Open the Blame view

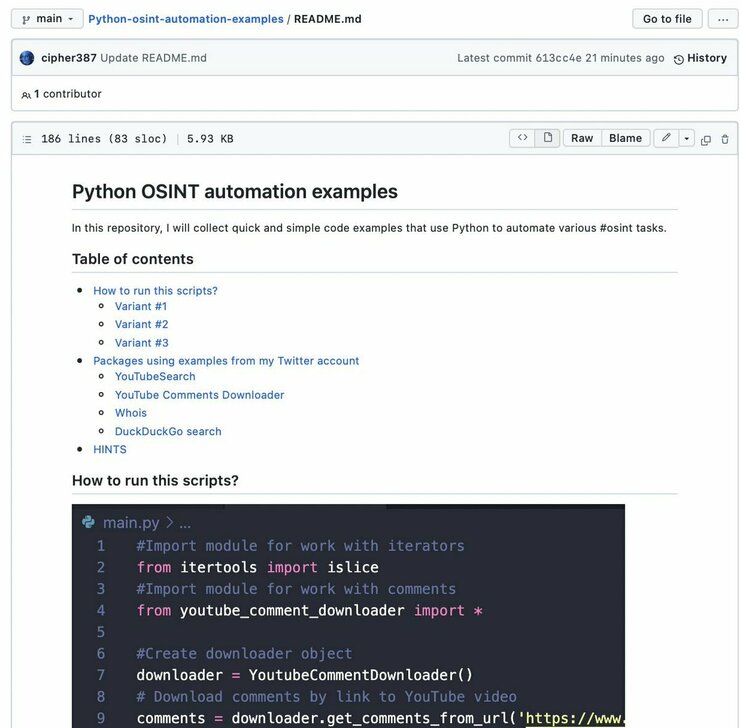[625, 138]
